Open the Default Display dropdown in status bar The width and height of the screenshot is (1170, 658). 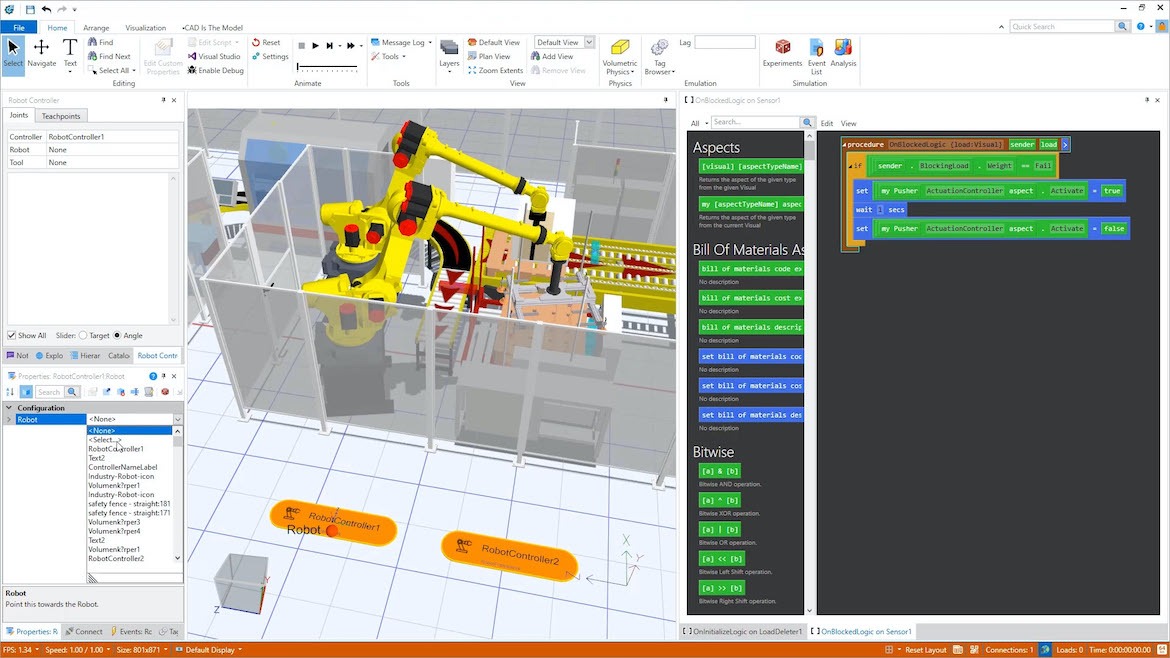click(209, 650)
